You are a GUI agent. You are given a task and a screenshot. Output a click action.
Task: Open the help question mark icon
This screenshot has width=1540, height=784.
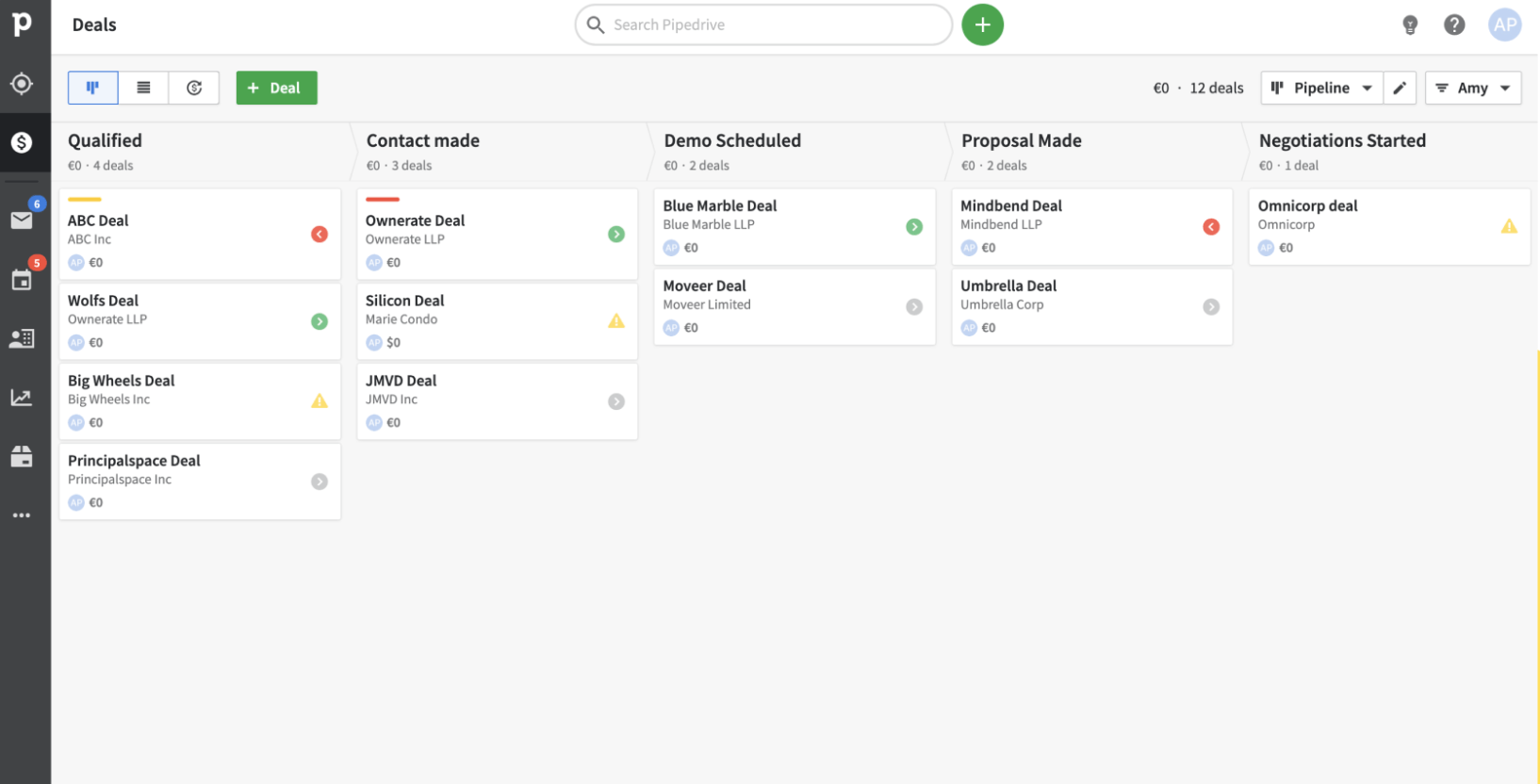click(x=1454, y=25)
